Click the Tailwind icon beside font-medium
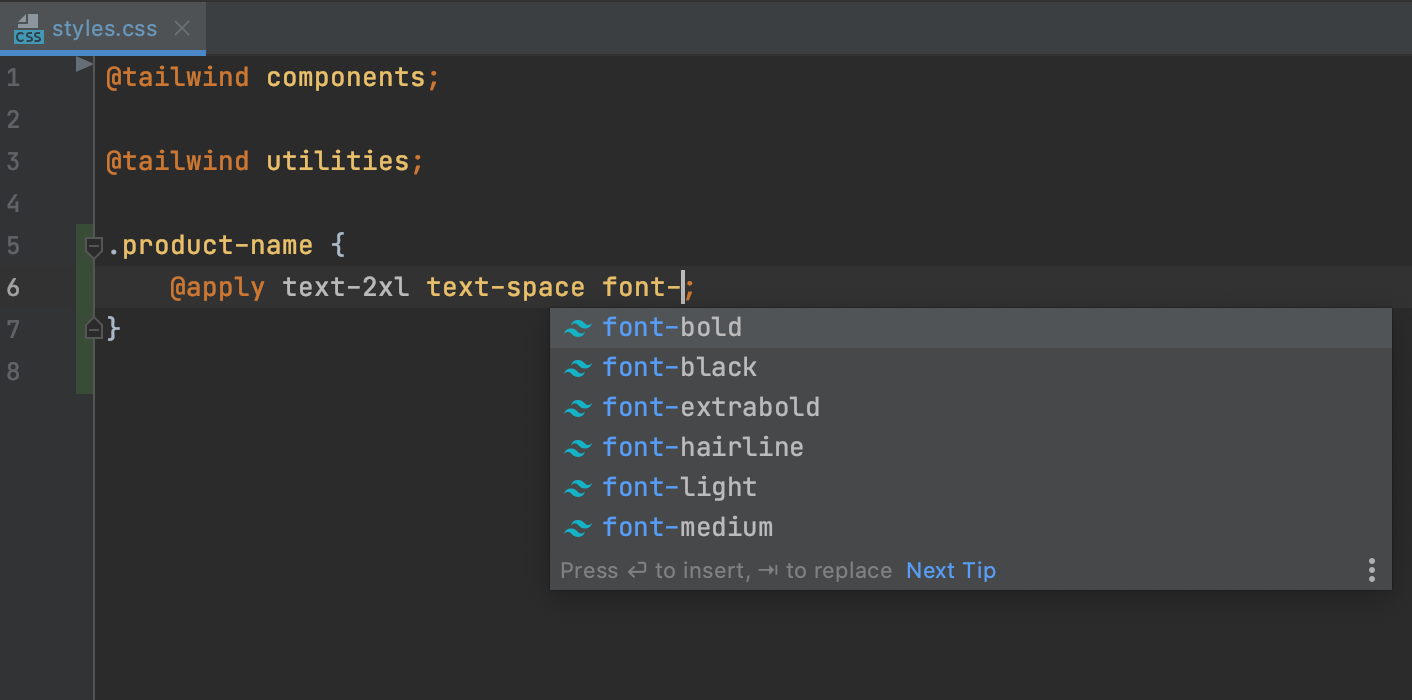 [x=579, y=527]
